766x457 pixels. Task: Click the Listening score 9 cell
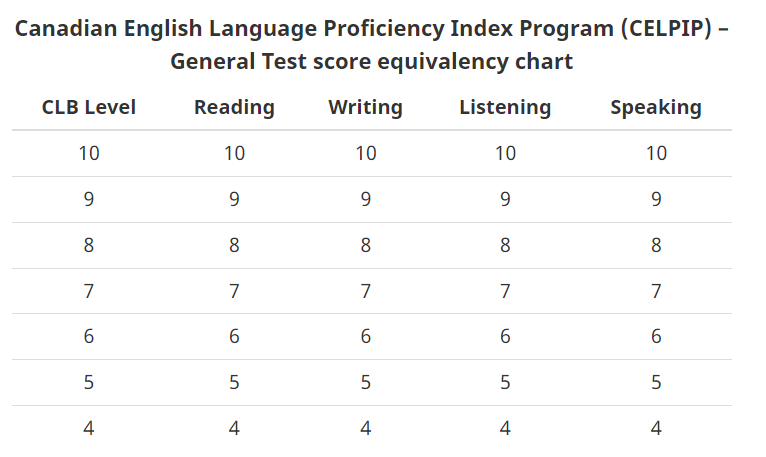505,199
